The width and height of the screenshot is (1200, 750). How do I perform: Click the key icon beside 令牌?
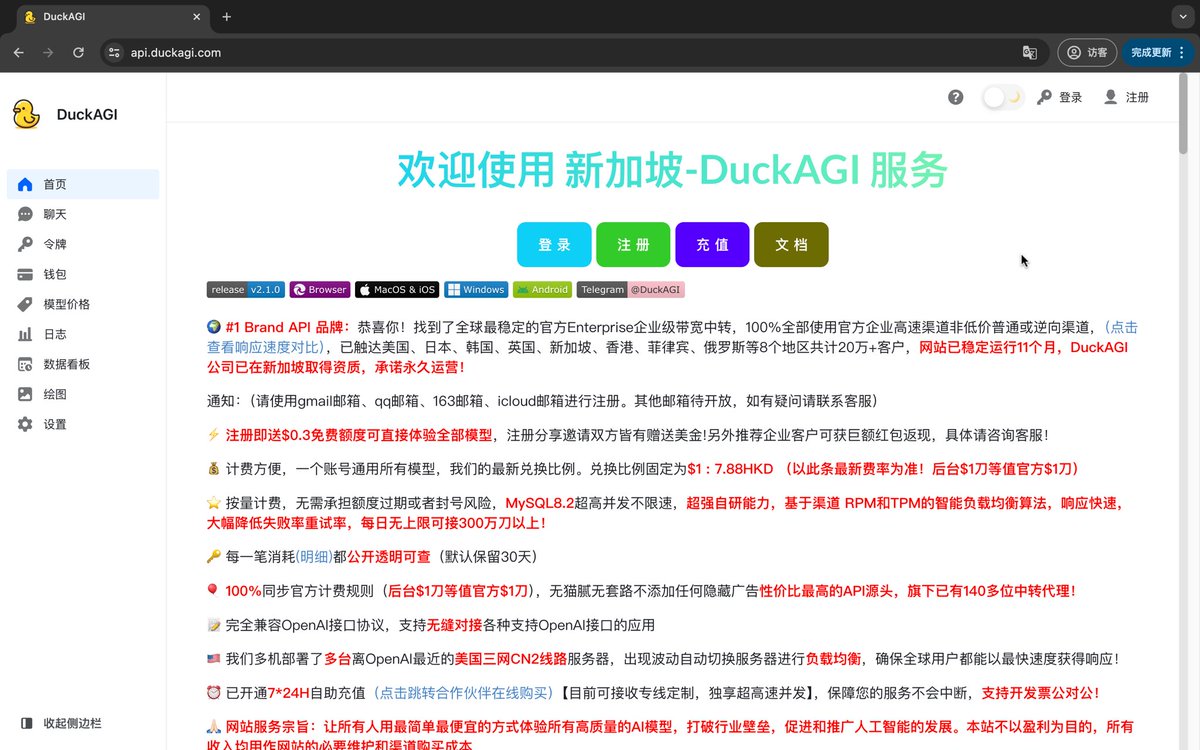point(25,244)
